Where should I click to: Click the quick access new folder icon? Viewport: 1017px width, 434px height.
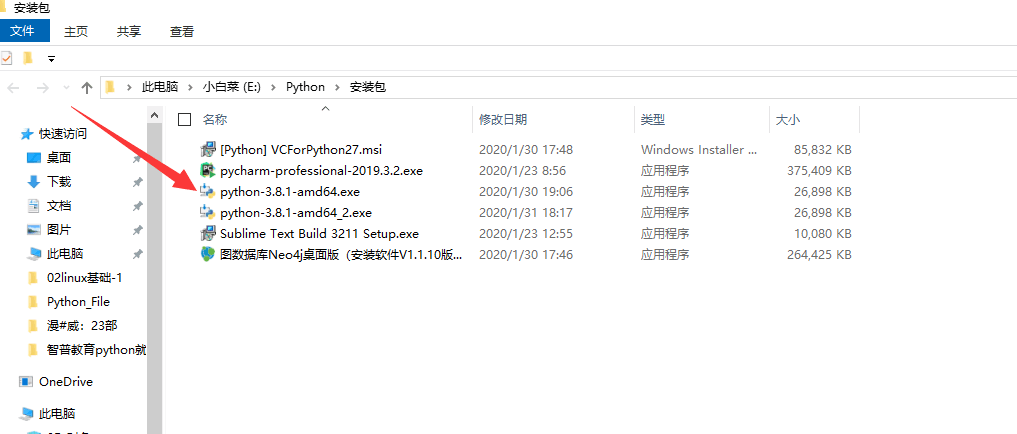point(27,58)
